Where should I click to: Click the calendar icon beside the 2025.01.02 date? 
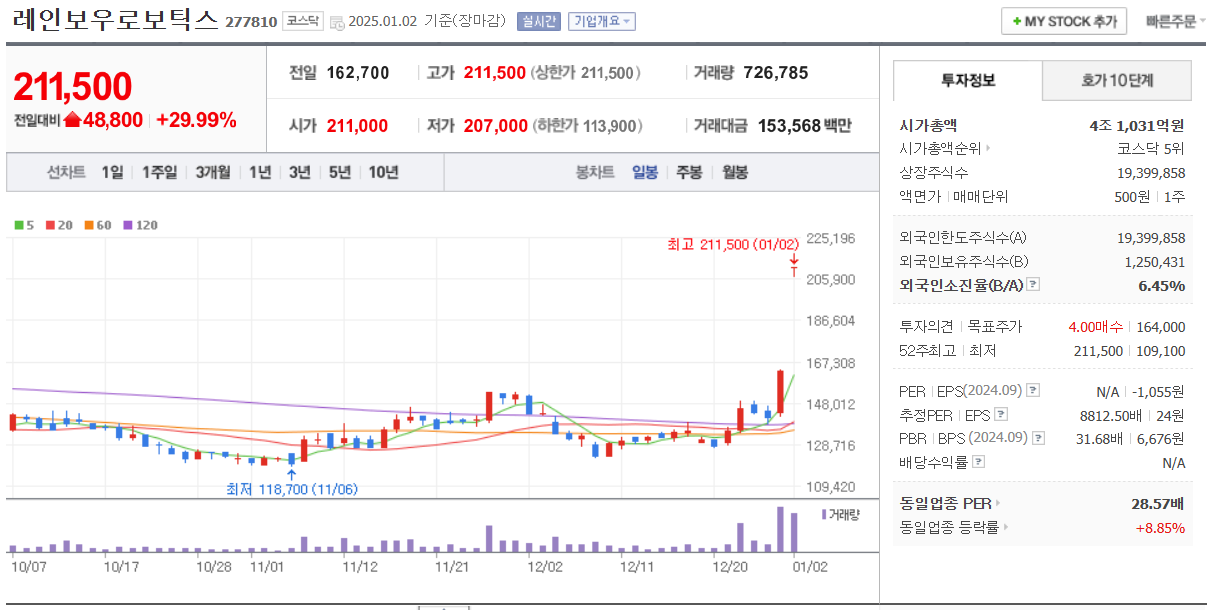coord(336,22)
